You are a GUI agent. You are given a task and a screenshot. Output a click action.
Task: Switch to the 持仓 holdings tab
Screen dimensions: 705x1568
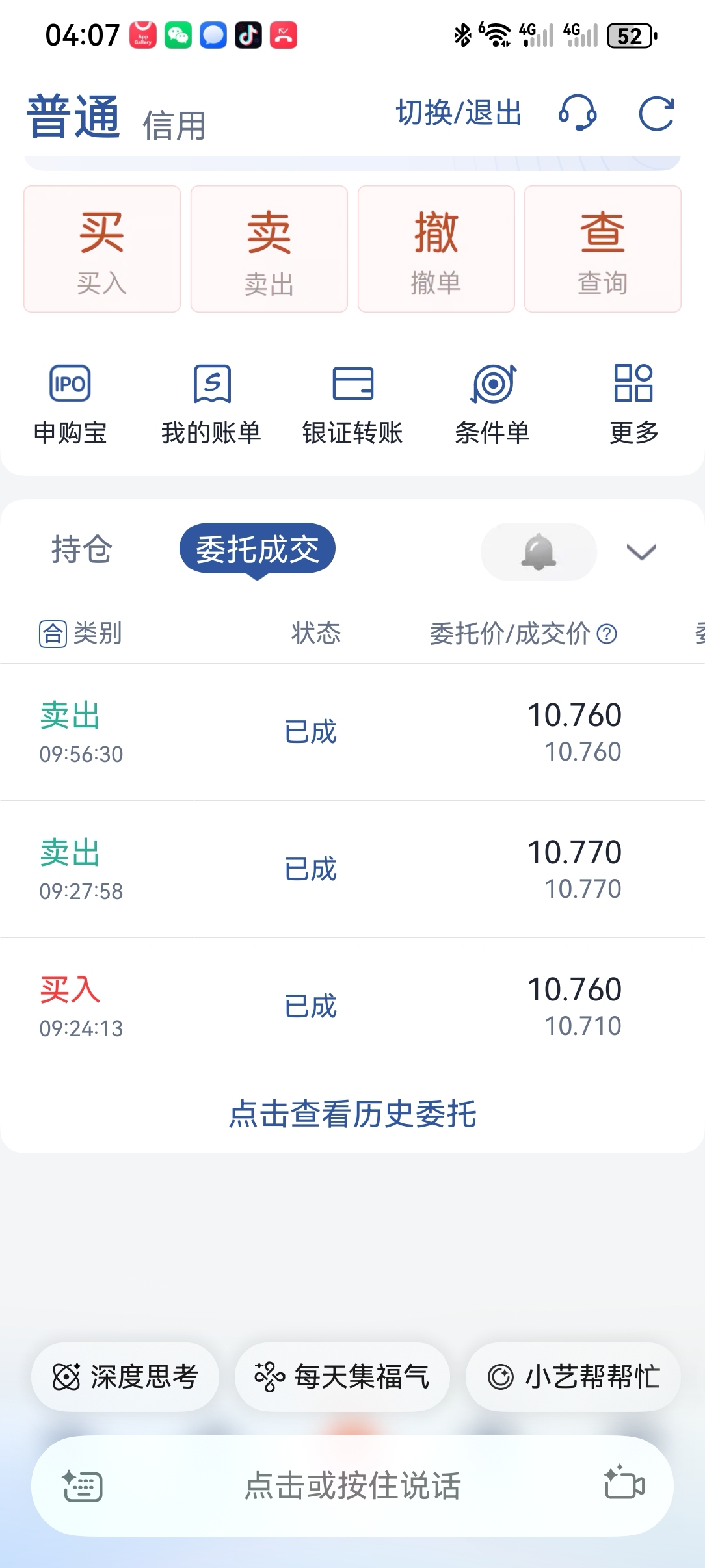click(x=82, y=549)
